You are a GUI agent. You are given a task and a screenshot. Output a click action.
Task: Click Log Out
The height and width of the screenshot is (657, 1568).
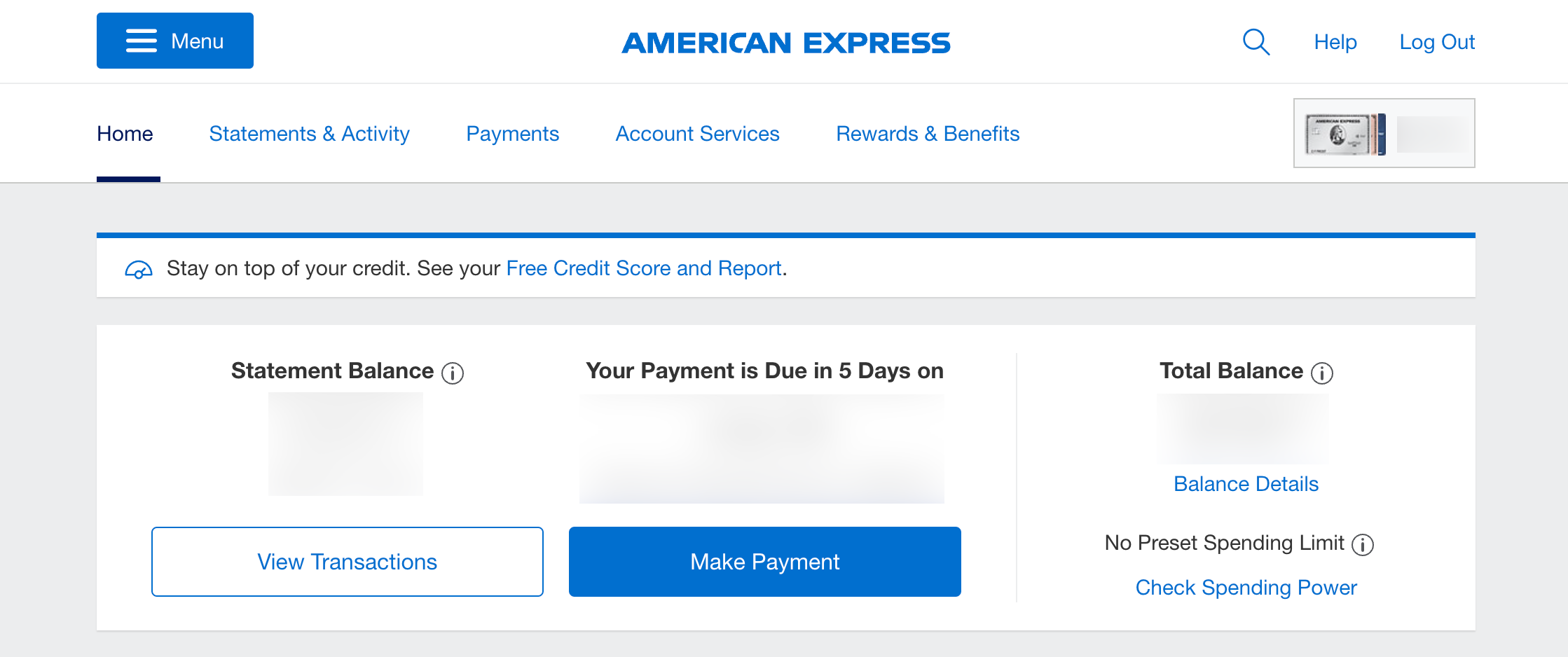(1436, 42)
